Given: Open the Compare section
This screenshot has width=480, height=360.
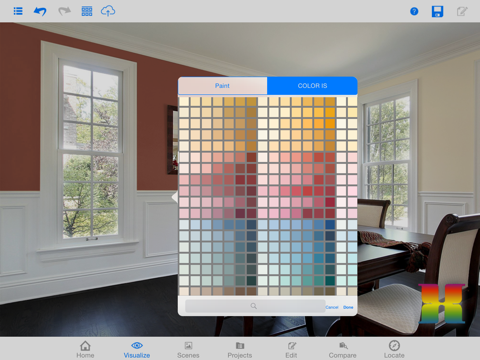Looking at the screenshot, I should click(343, 349).
